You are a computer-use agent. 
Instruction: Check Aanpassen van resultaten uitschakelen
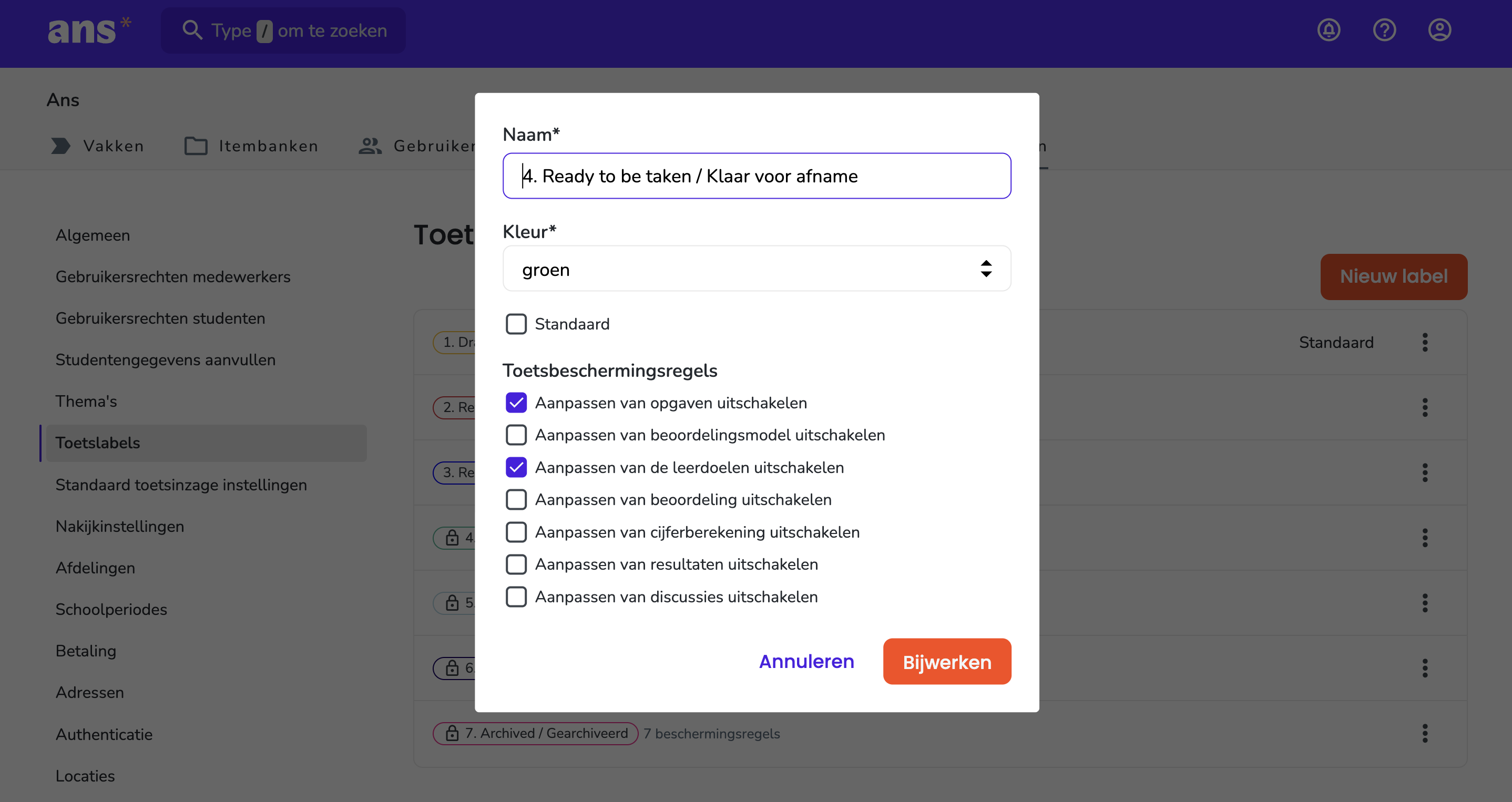pos(516,564)
